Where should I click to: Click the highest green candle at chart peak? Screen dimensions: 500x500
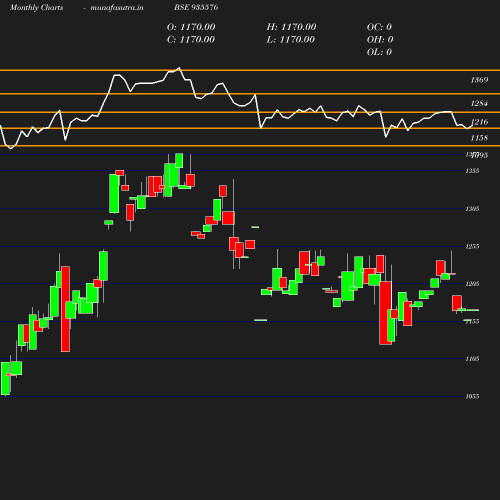click(x=179, y=160)
